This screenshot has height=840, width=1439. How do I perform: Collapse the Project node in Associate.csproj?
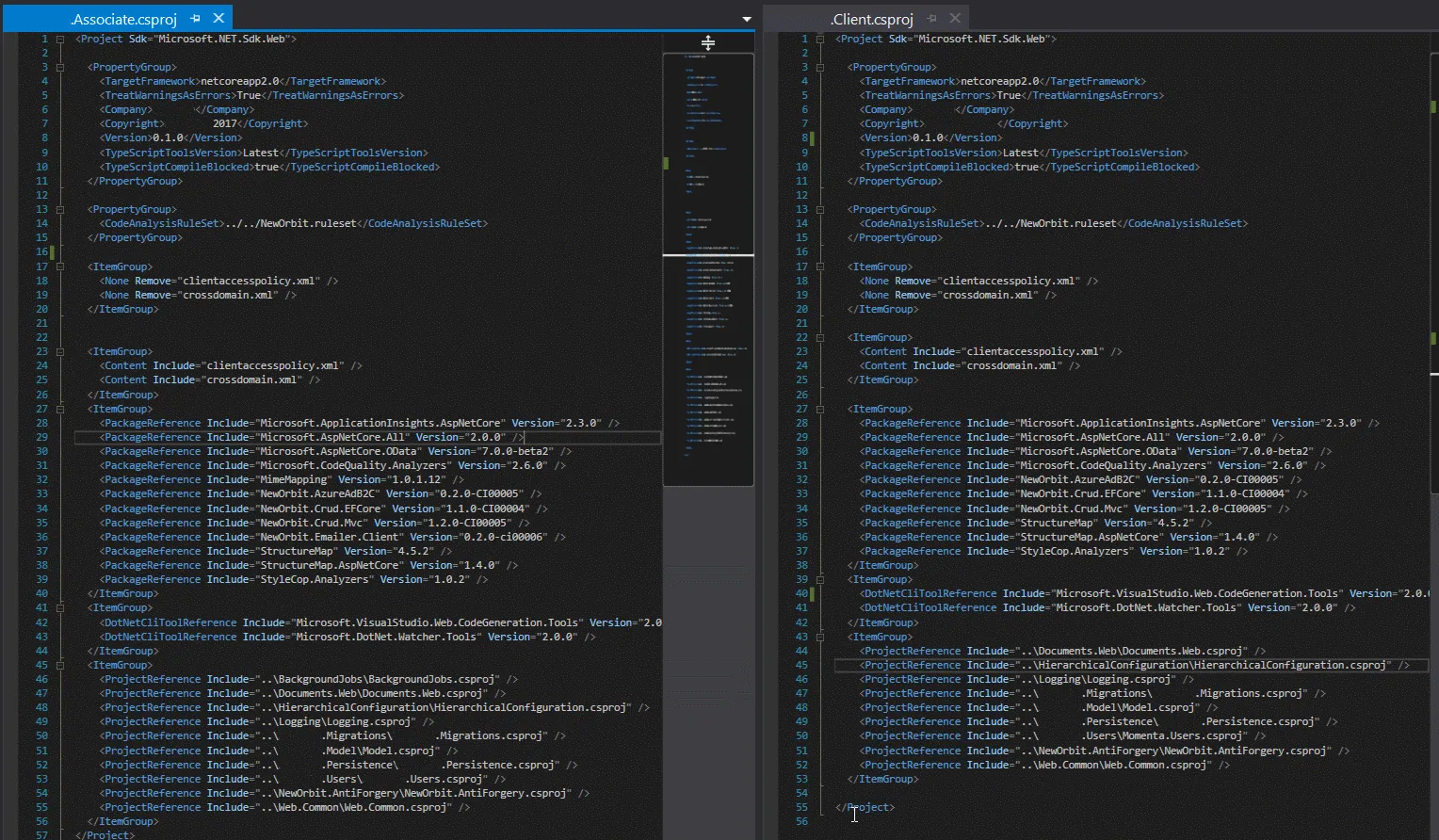point(60,40)
